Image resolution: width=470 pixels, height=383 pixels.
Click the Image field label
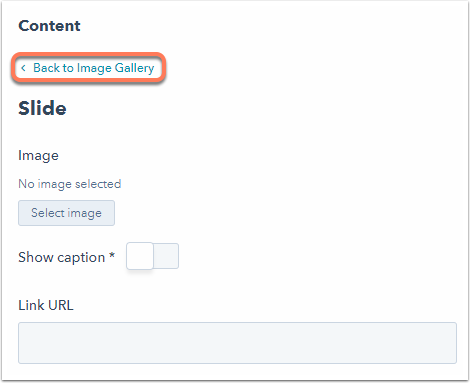pos(38,156)
